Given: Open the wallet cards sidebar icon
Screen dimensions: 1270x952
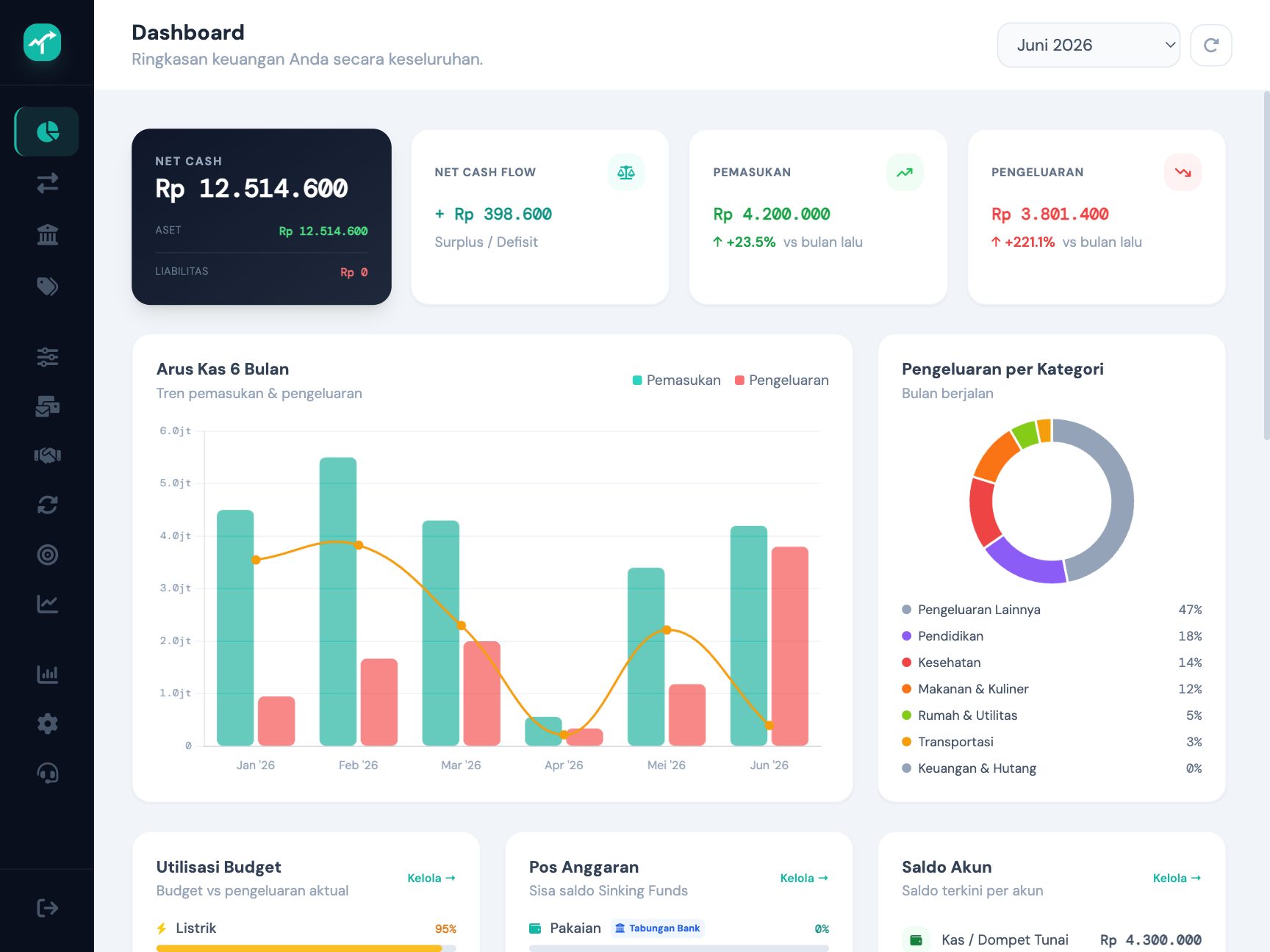Looking at the screenshot, I should (x=47, y=406).
